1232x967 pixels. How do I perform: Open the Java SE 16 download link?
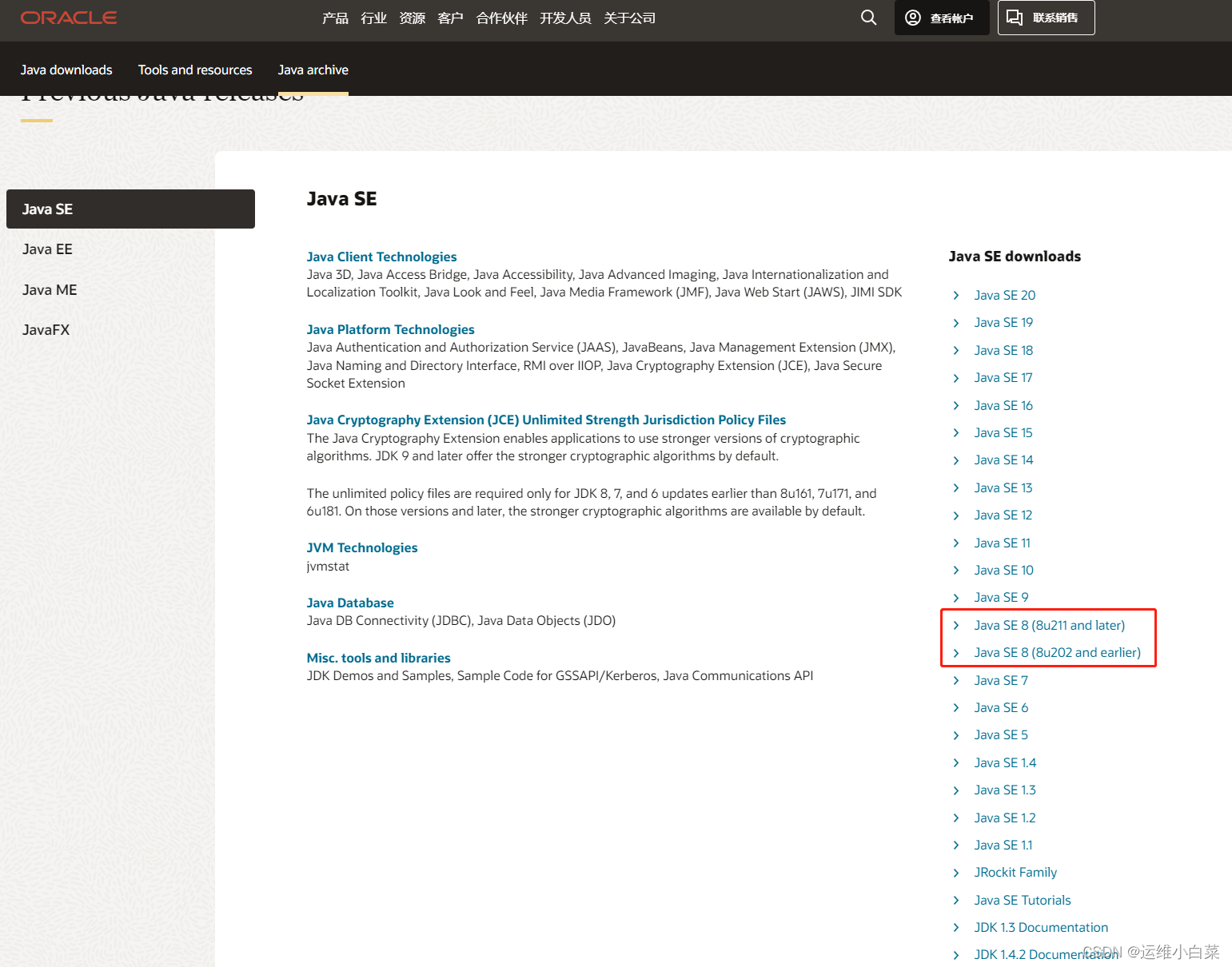pyautogui.click(x=1003, y=405)
